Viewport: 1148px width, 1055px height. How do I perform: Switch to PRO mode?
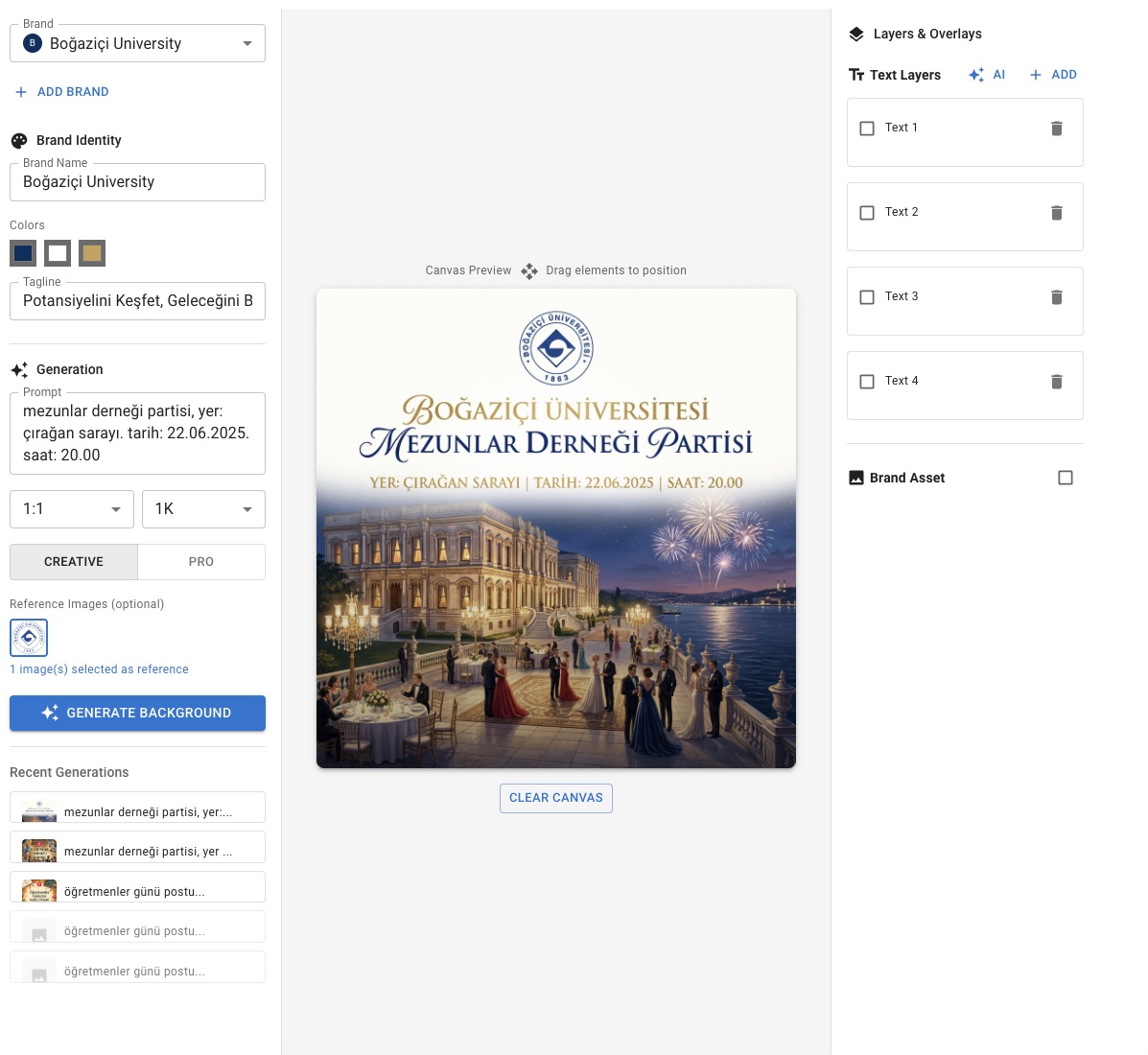pyautogui.click(x=201, y=561)
